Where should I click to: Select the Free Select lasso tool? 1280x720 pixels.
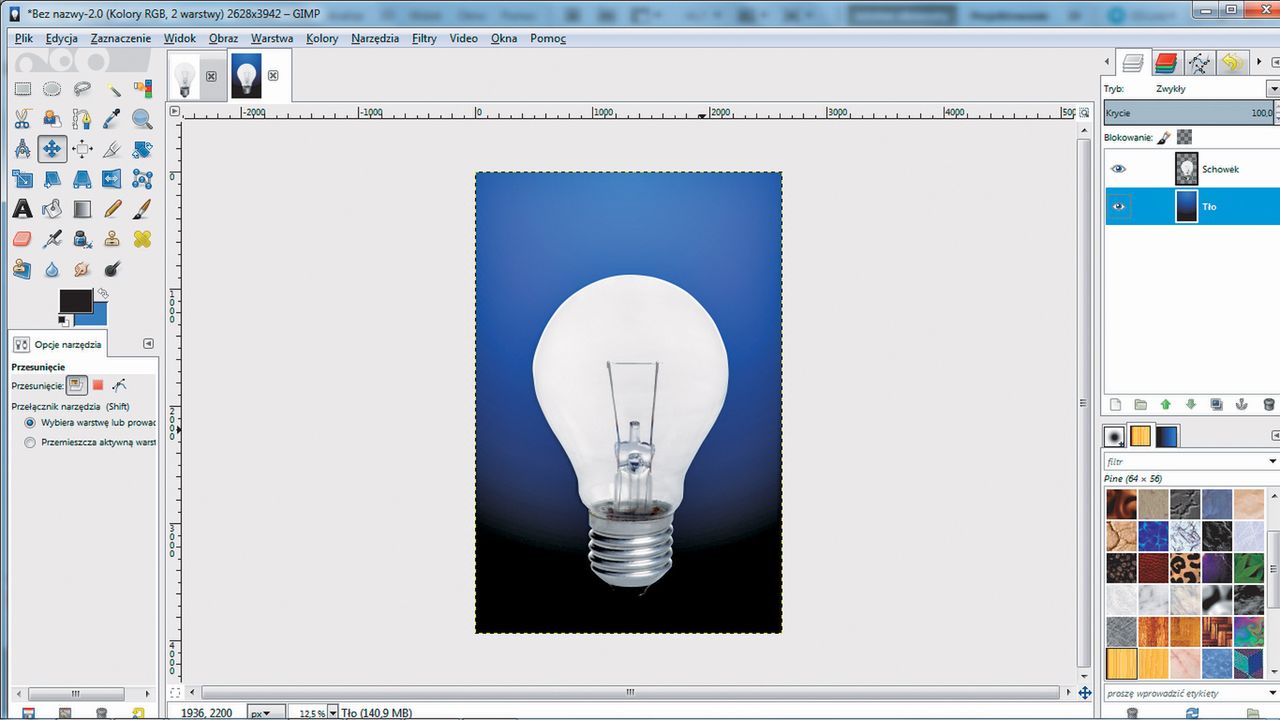[82, 90]
